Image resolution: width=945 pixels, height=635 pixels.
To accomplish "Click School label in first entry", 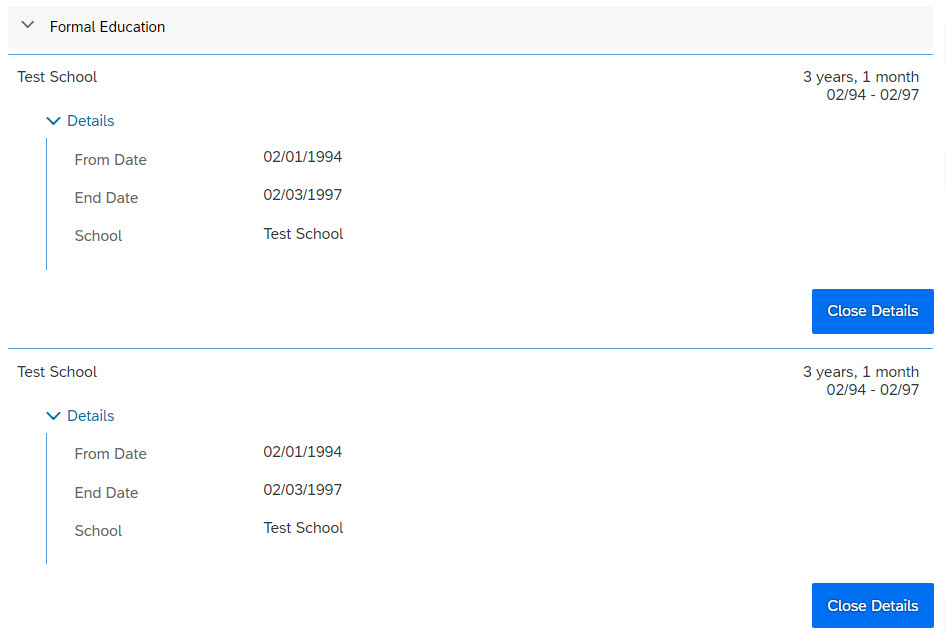I will click(98, 236).
